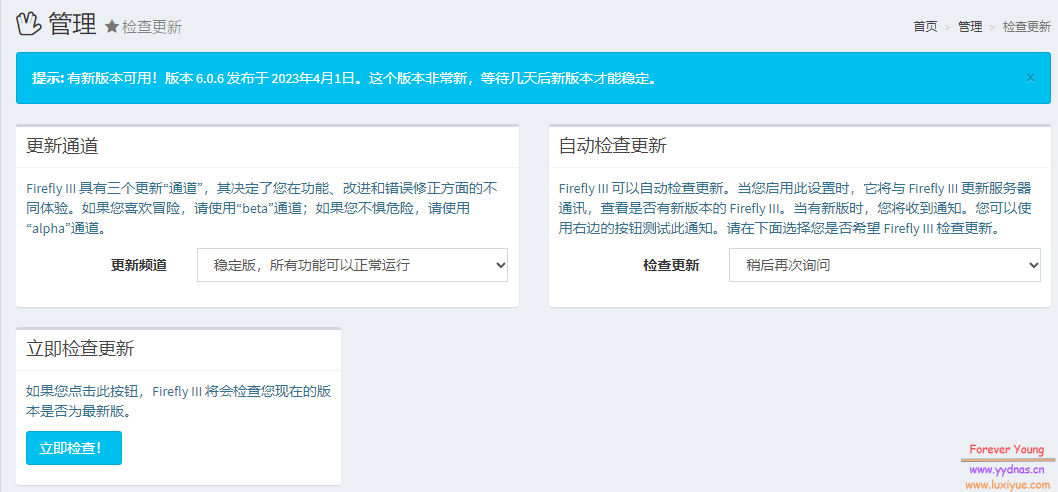
Task: Click the large 管理 page title
Action: point(73,24)
